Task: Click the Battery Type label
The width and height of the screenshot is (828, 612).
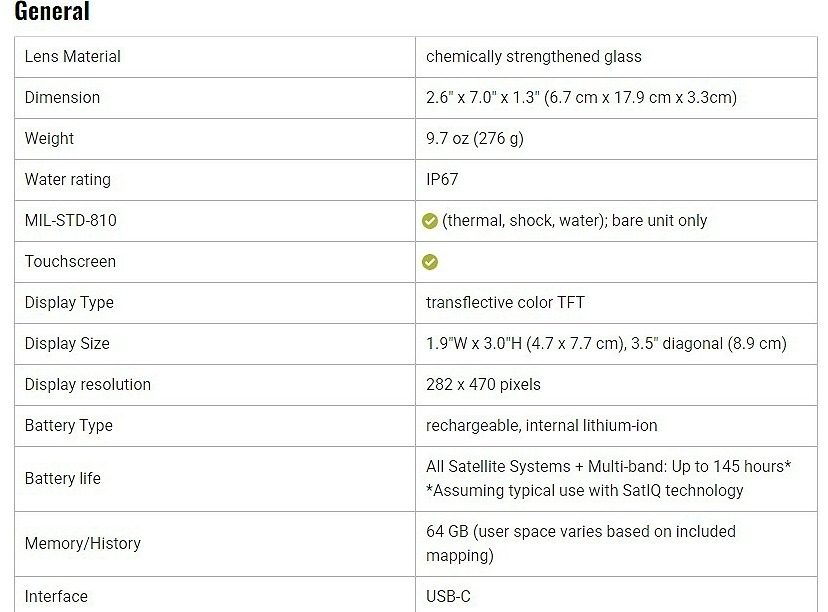Action: point(69,426)
